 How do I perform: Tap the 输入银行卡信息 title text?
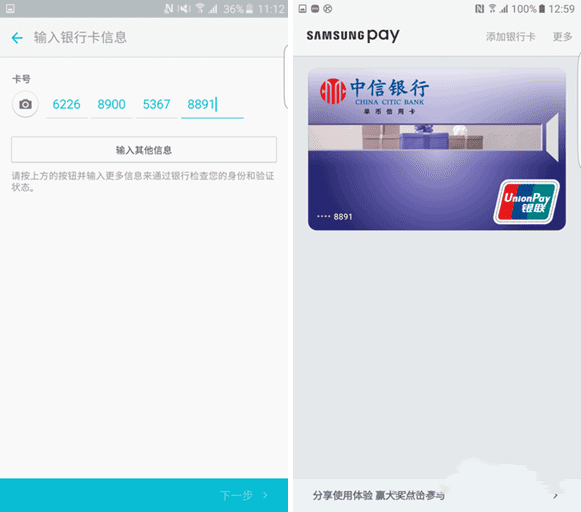(80, 37)
